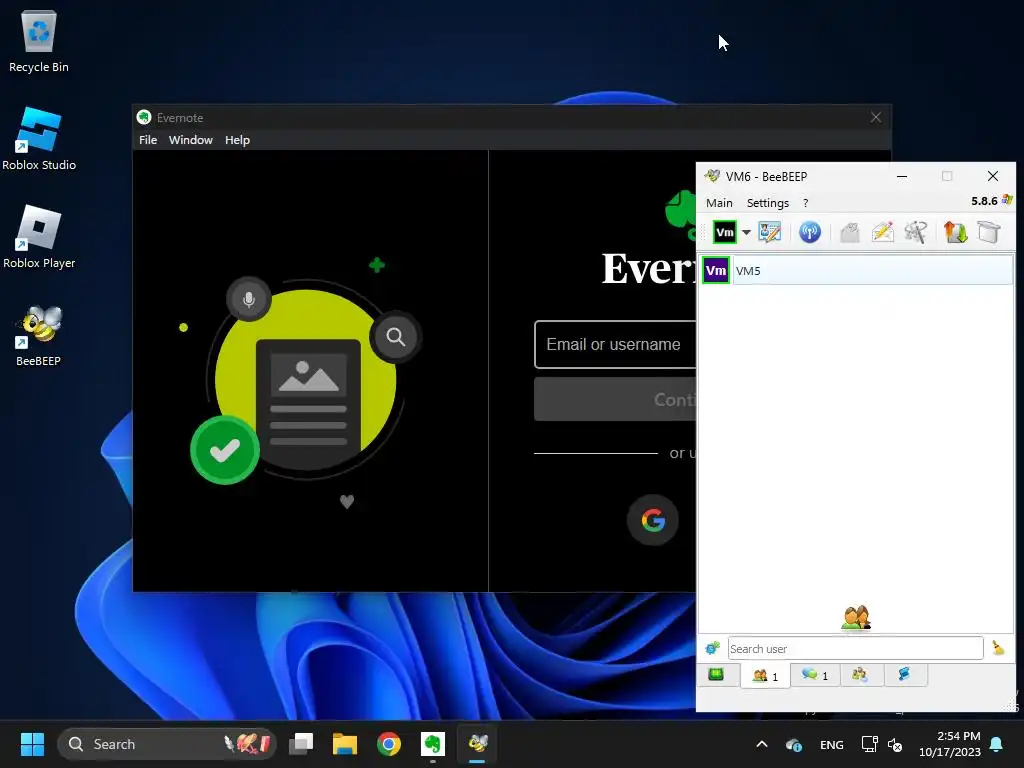Viewport: 1024px width, 768px height.
Task: Click the ENG language indicator
Action: [x=831, y=744]
